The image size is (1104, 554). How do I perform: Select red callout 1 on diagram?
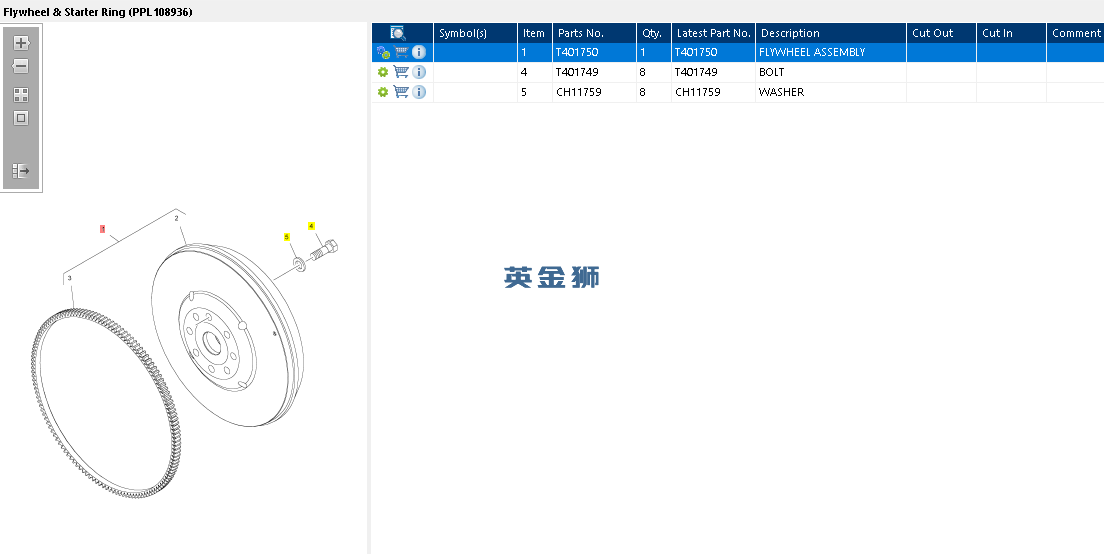click(x=103, y=229)
